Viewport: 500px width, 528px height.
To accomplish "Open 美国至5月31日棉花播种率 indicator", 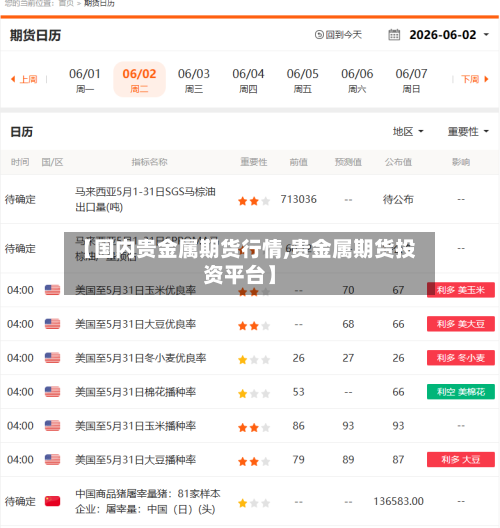I will coord(135,392).
